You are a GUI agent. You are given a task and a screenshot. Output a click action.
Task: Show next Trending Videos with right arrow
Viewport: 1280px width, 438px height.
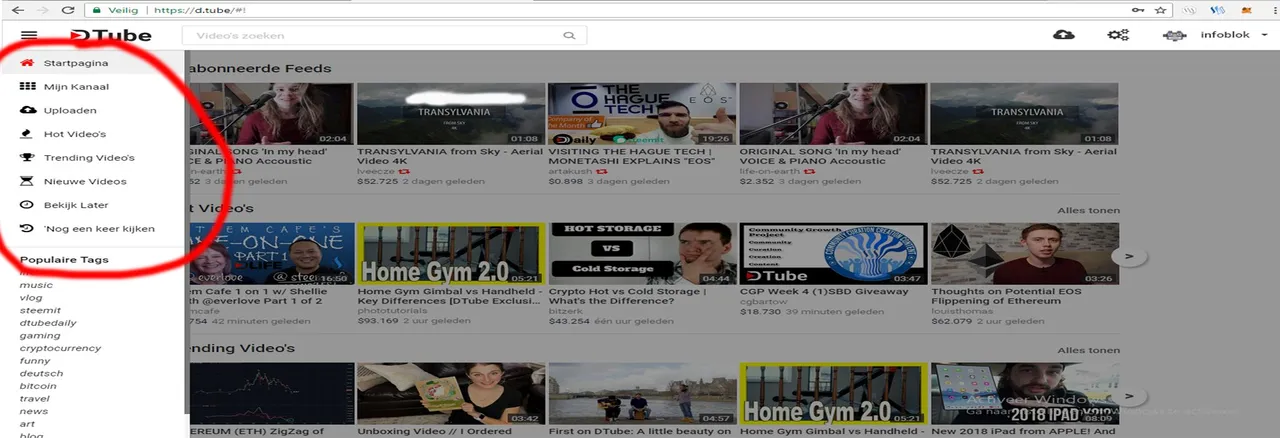tap(1129, 396)
